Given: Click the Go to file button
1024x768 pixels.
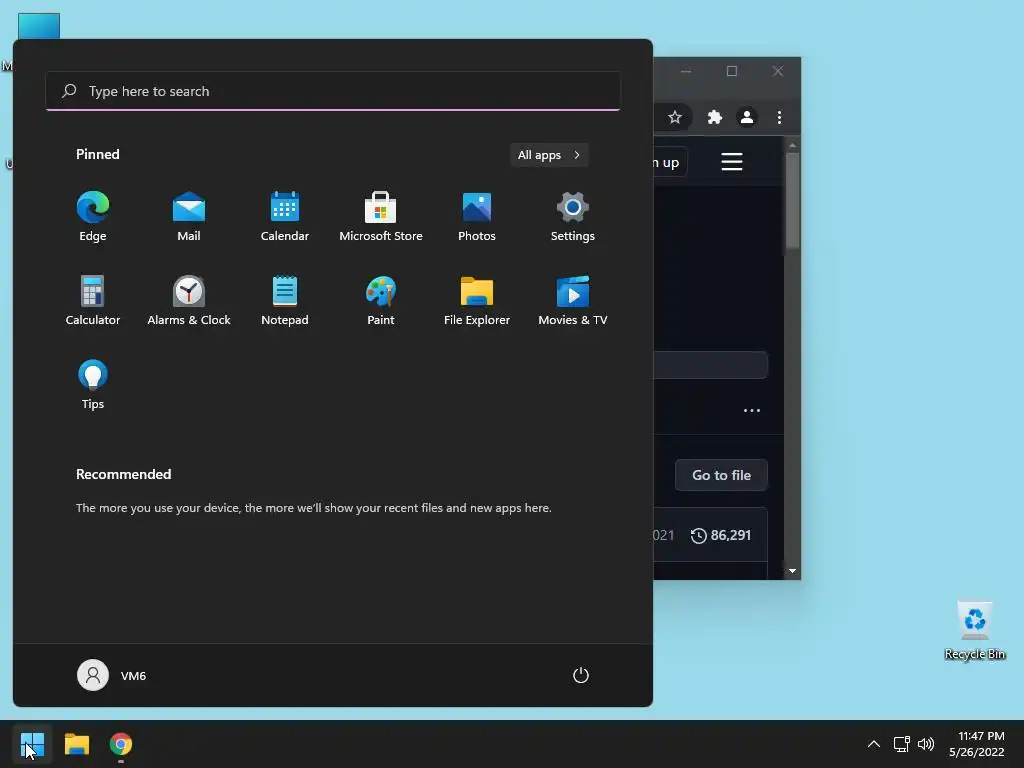Looking at the screenshot, I should click(721, 475).
